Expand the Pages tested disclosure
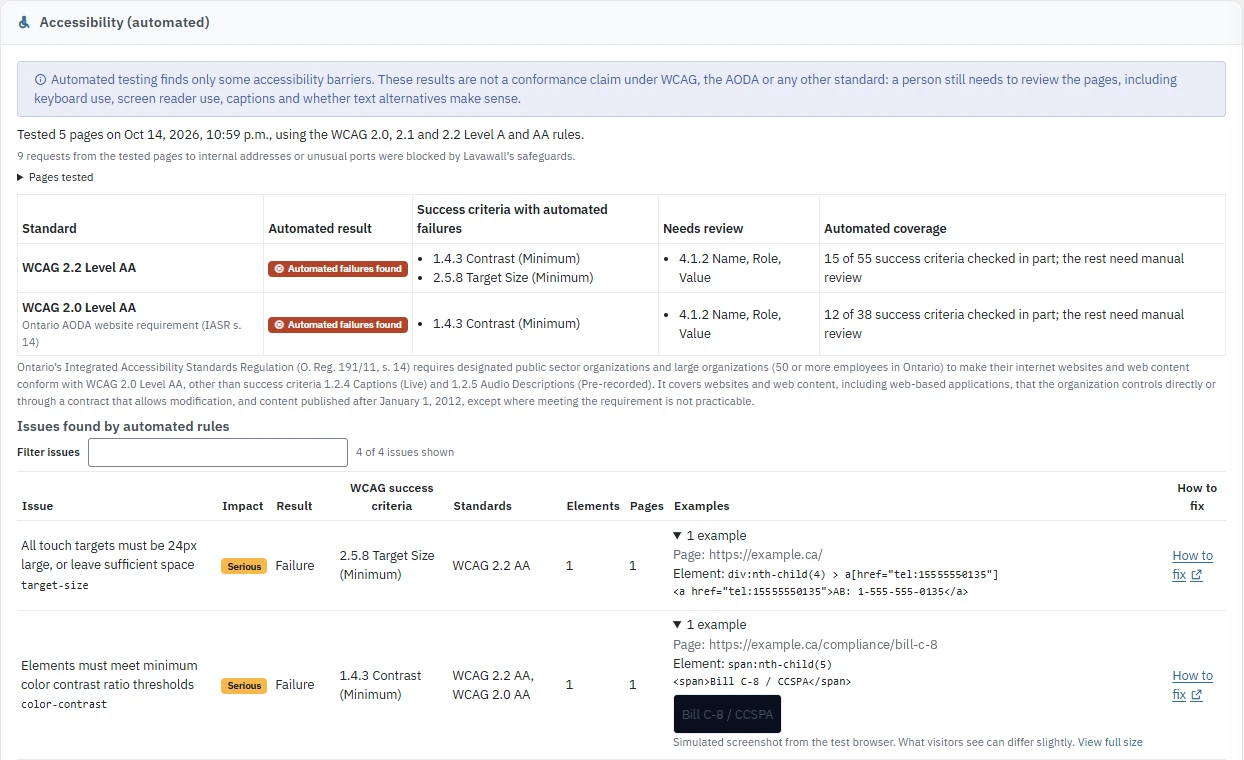Viewport: 1244px width, 760px height. click(x=55, y=177)
